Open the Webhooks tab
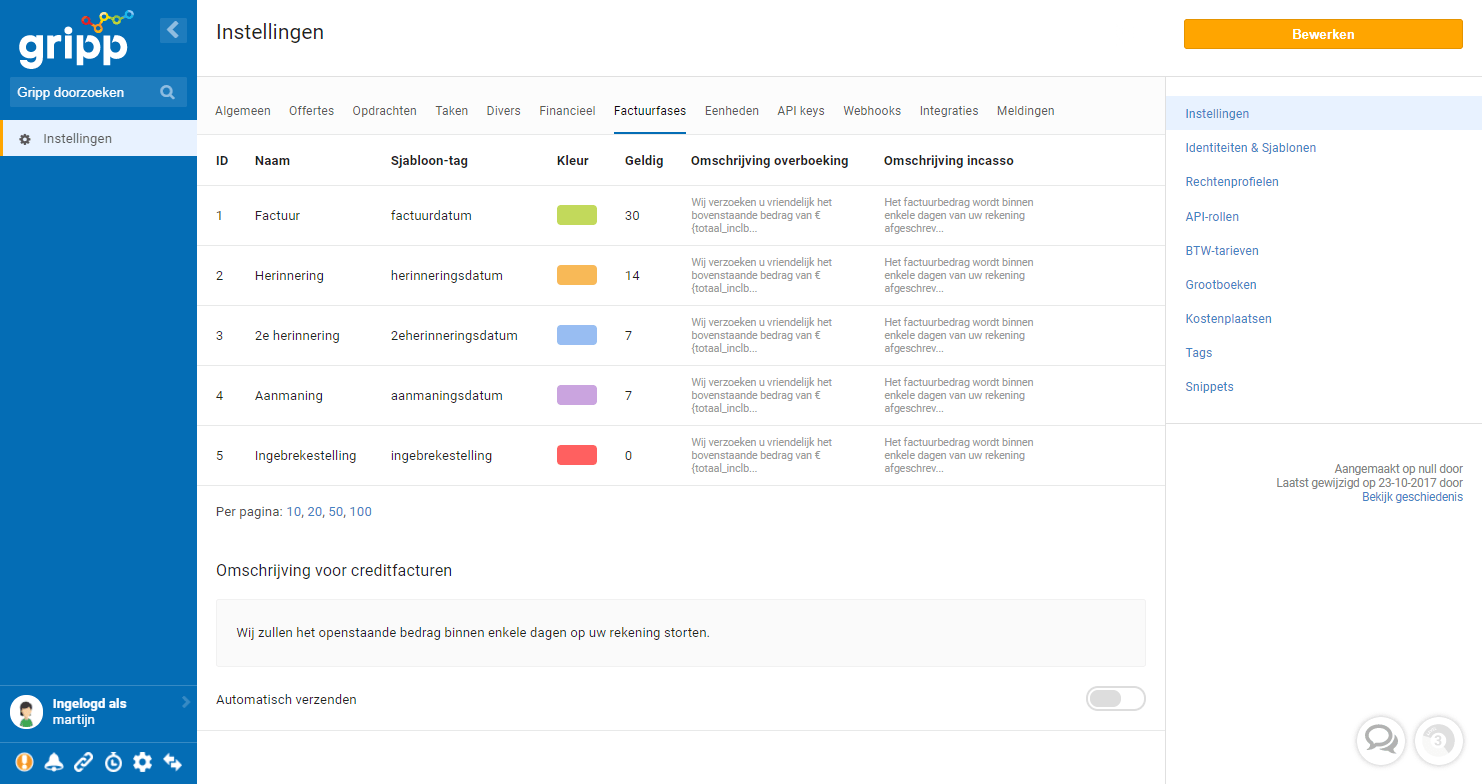1482x784 pixels. (872, 111)
